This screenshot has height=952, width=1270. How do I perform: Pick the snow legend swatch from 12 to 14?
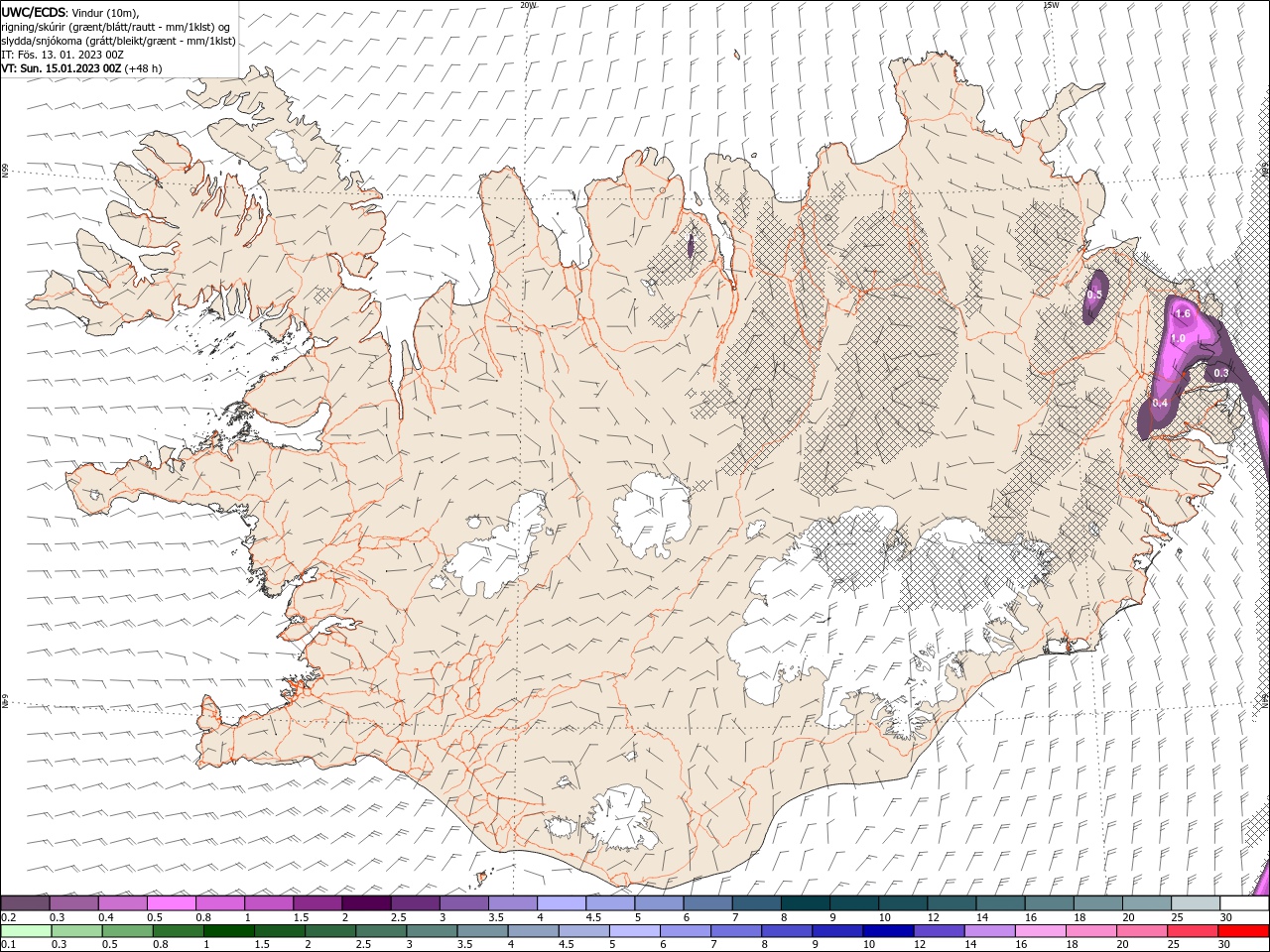pyautogui.click(x=951, y=902)
